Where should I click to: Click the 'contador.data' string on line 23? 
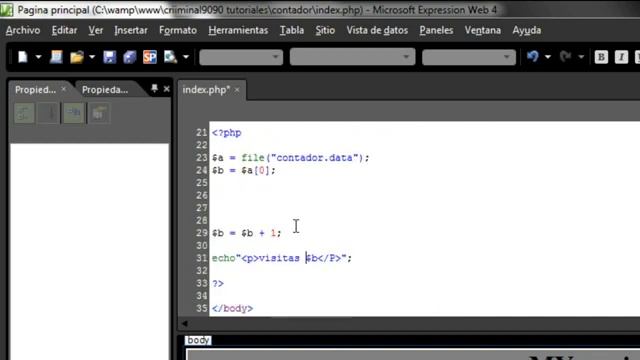[316, 158]
